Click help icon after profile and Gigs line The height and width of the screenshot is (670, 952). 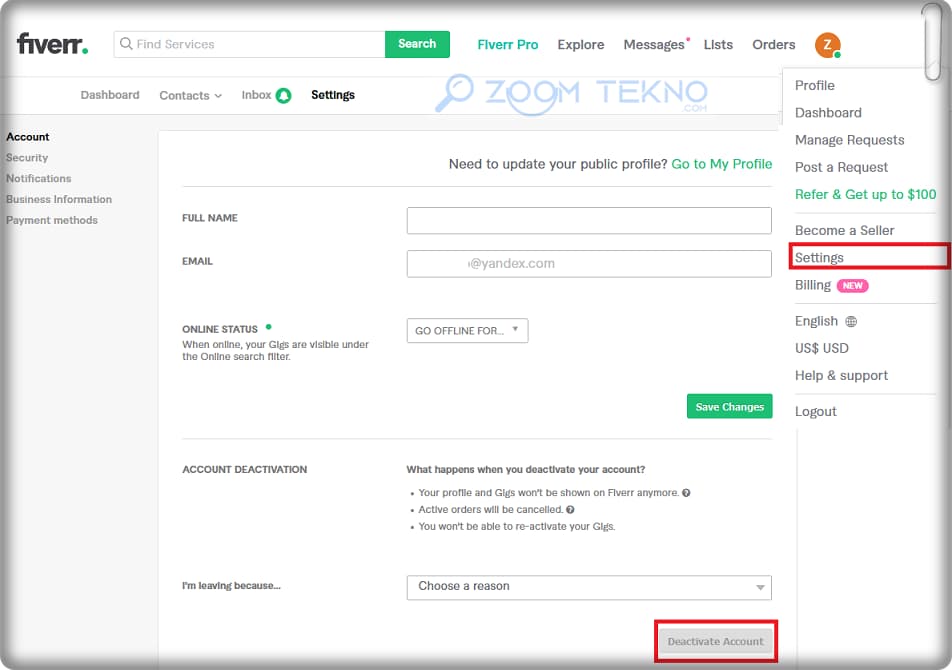point(686,493)
